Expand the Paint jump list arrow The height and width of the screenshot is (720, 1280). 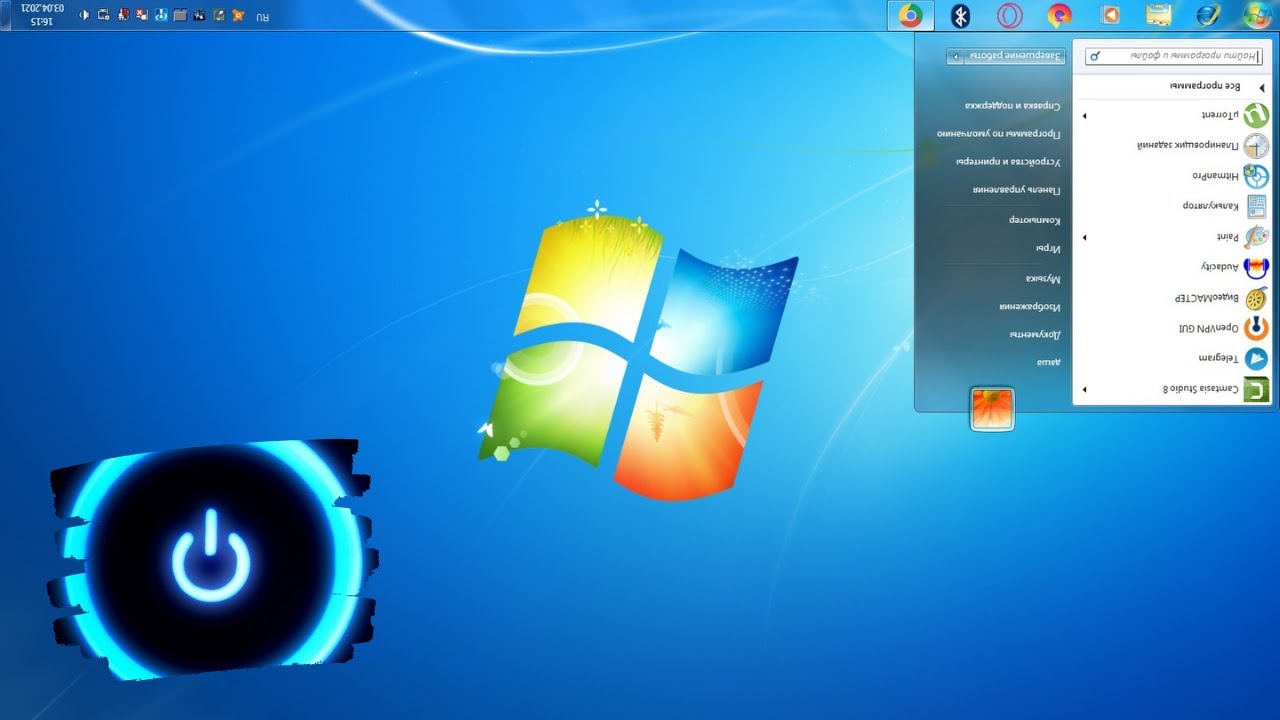[1085, 237]
